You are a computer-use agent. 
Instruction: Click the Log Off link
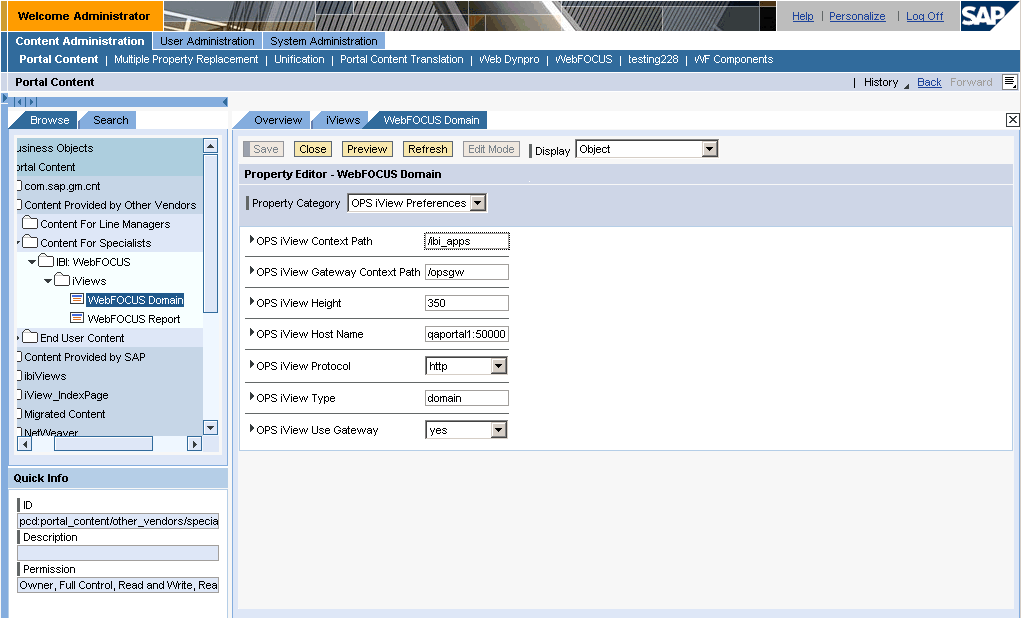(924, 16)
